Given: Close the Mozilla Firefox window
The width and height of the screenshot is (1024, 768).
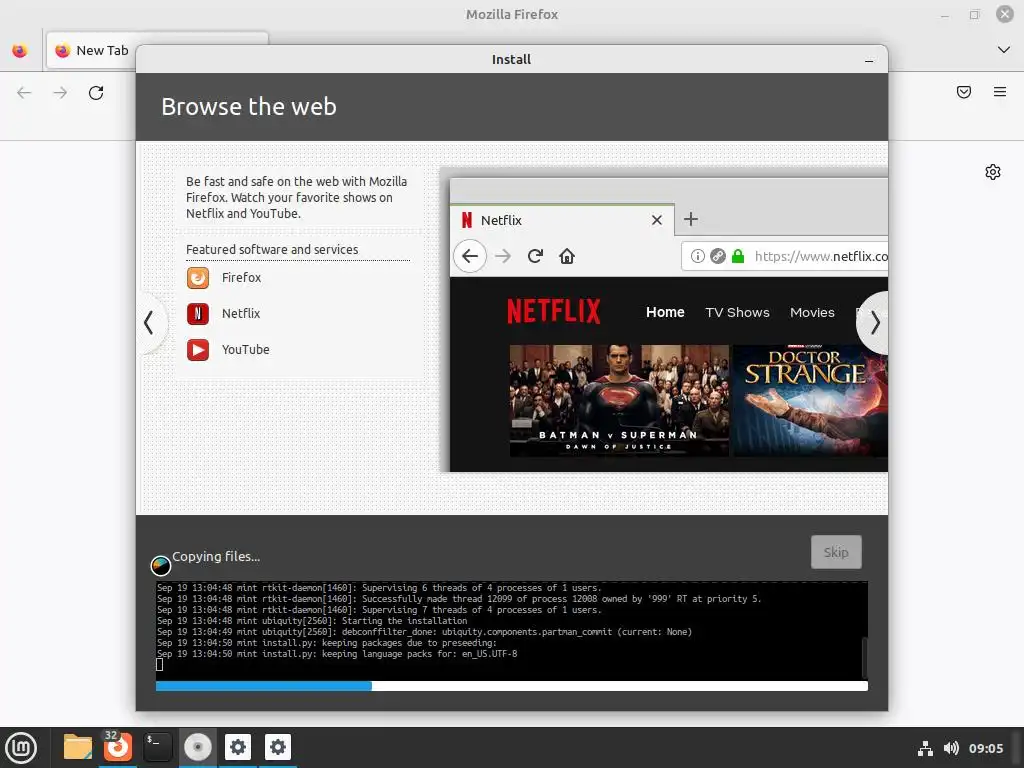Looking at the screenshot, I should click(1004, 14).
